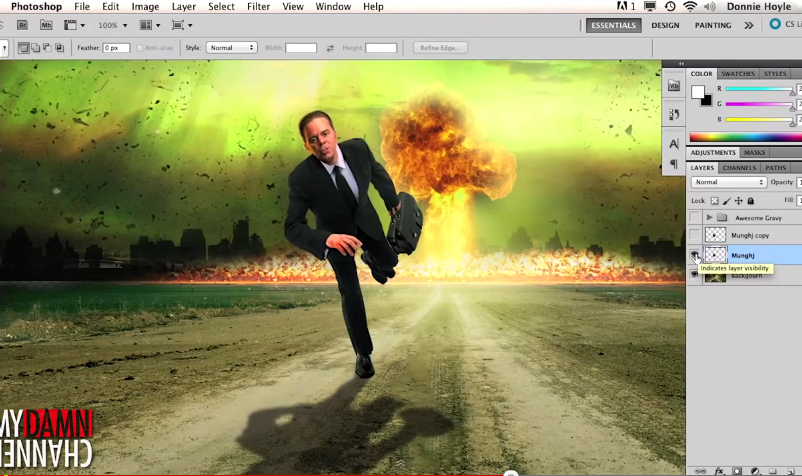Click the background color black swatch
Viewport: 802px width, 476px height.
coord(707,102)
